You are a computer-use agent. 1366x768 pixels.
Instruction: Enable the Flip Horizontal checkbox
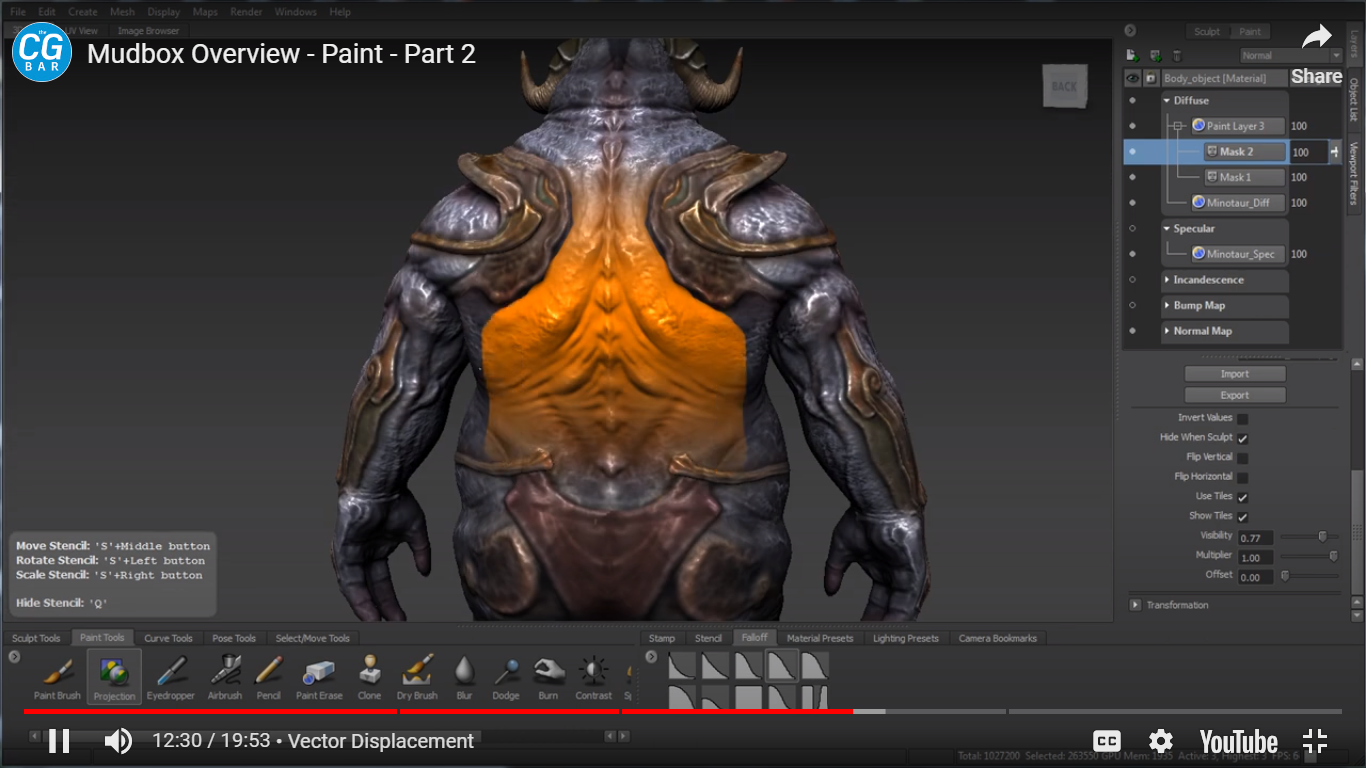click(1242, 477)
